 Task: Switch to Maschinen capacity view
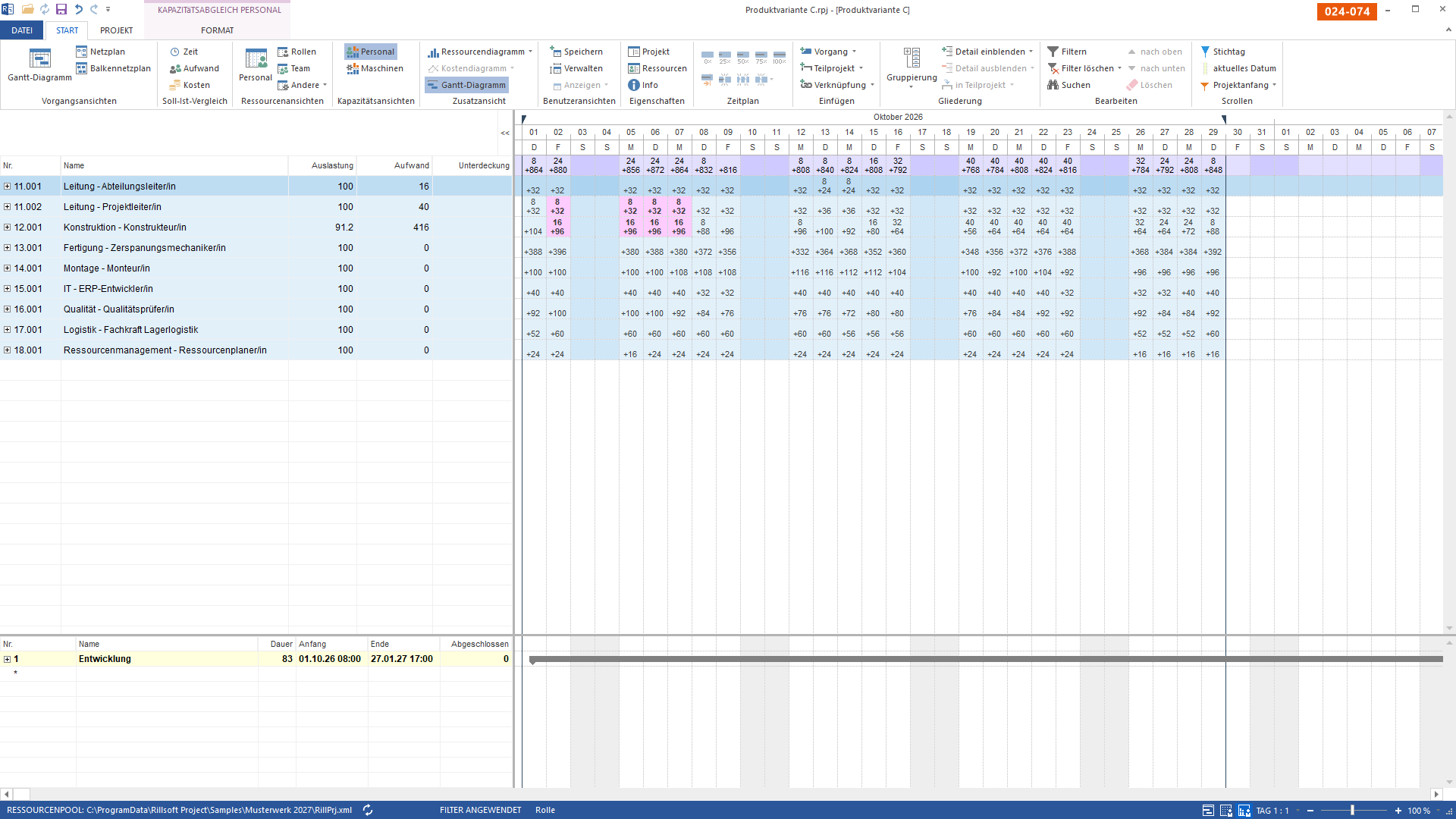tap(375, 68)
